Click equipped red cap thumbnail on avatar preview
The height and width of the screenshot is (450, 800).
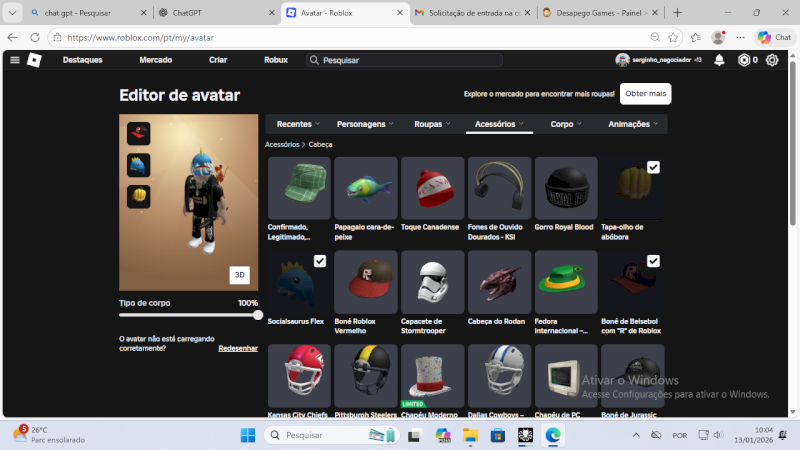(x=138, y=134)
